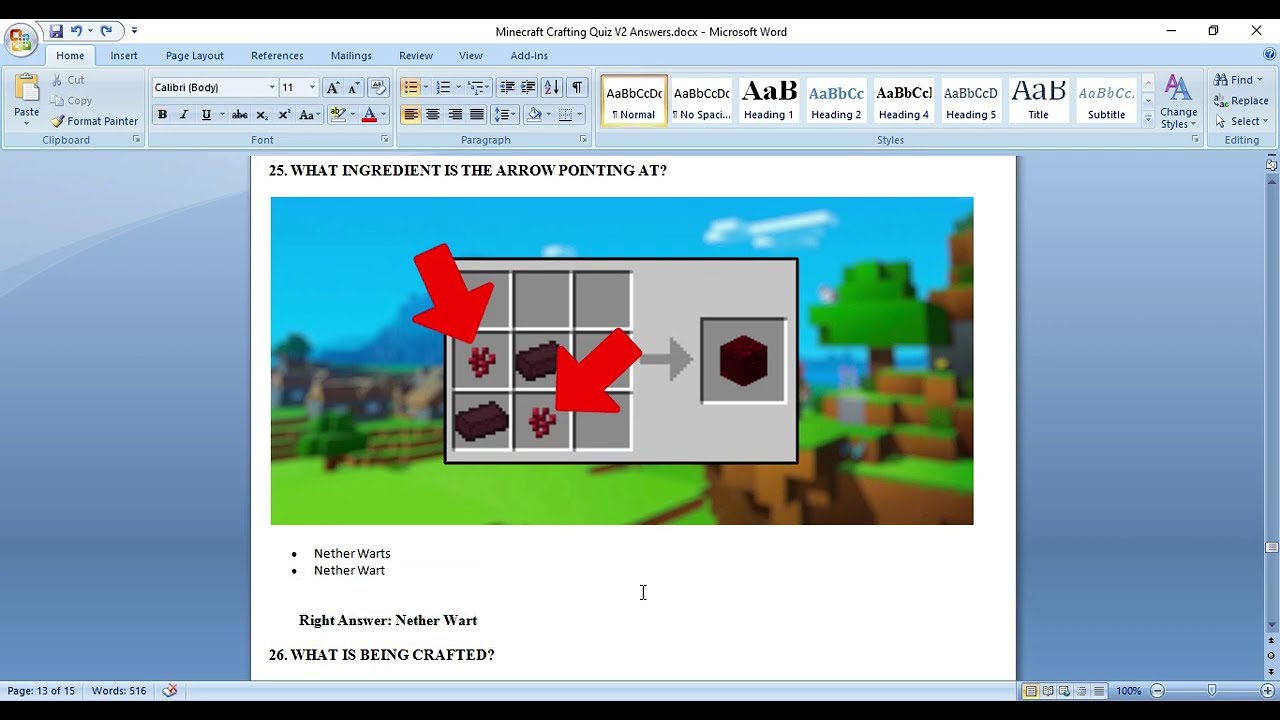Apply the Heading 1 style
Image resolution: width=1280 pixels, height=720 pixels.
[769, 100]
